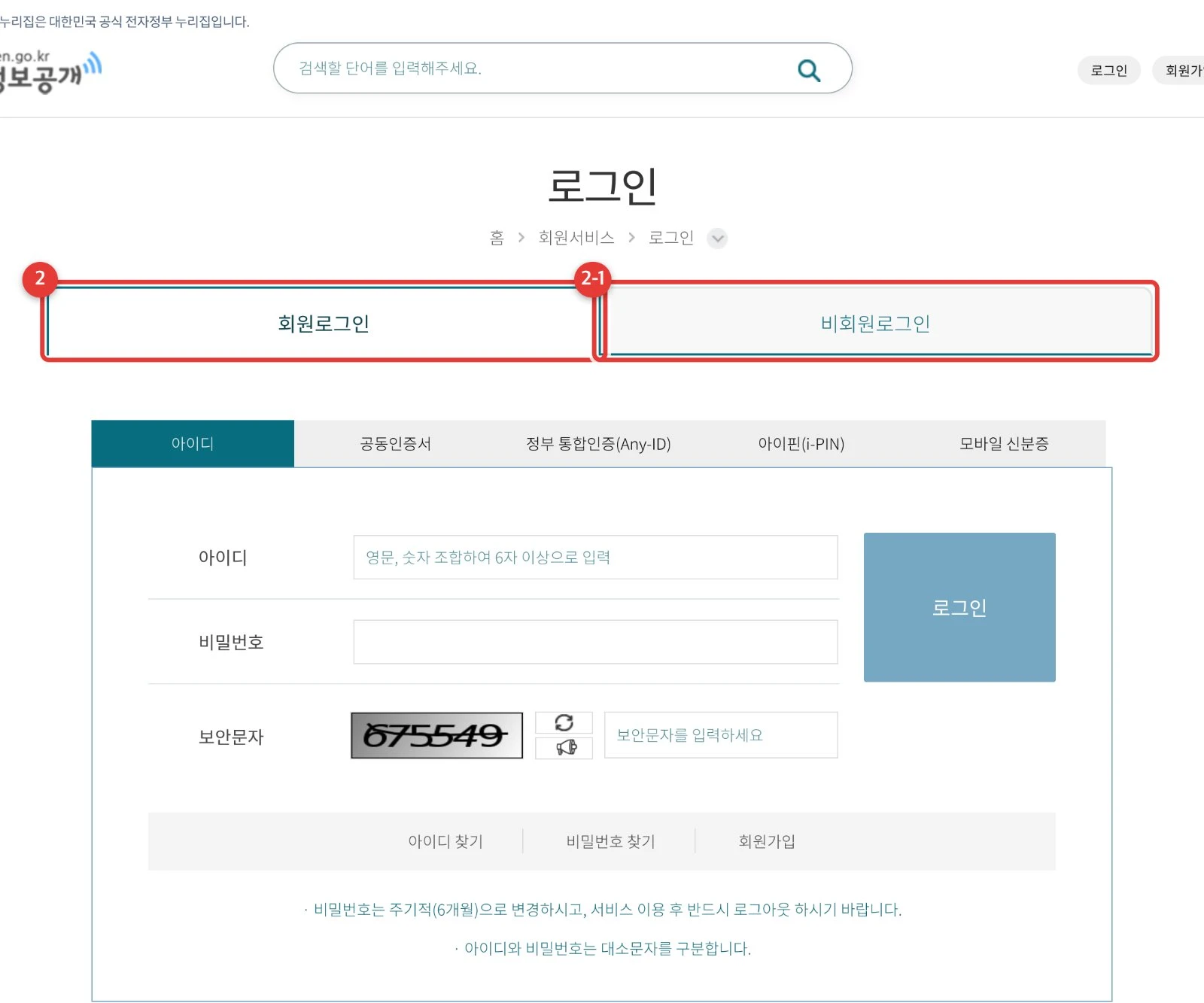Focus the 아이디 input field

[x=595, y=557]
